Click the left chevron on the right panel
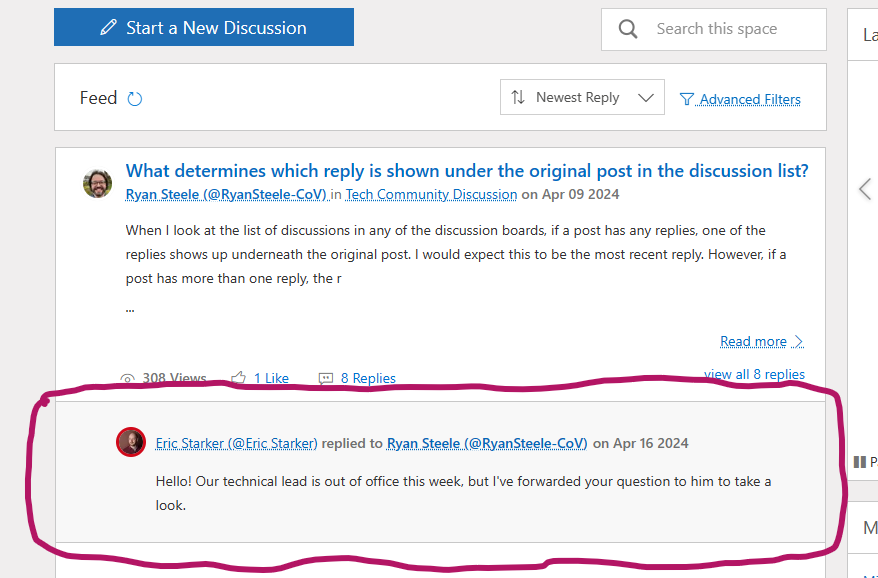 865,189
